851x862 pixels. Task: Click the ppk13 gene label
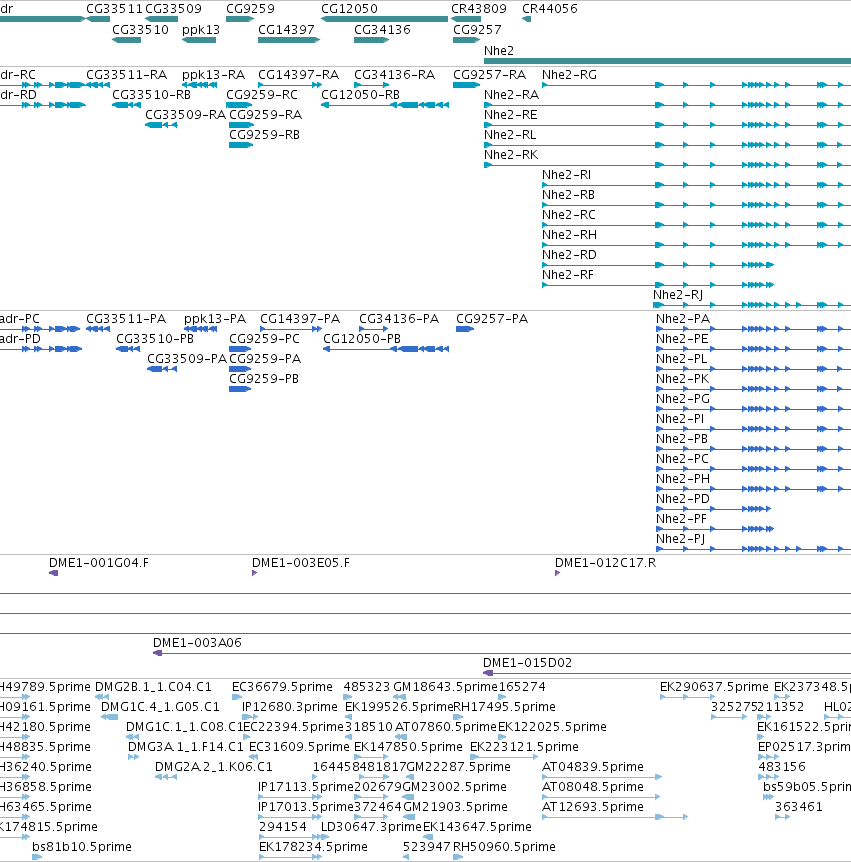[201, 30]
